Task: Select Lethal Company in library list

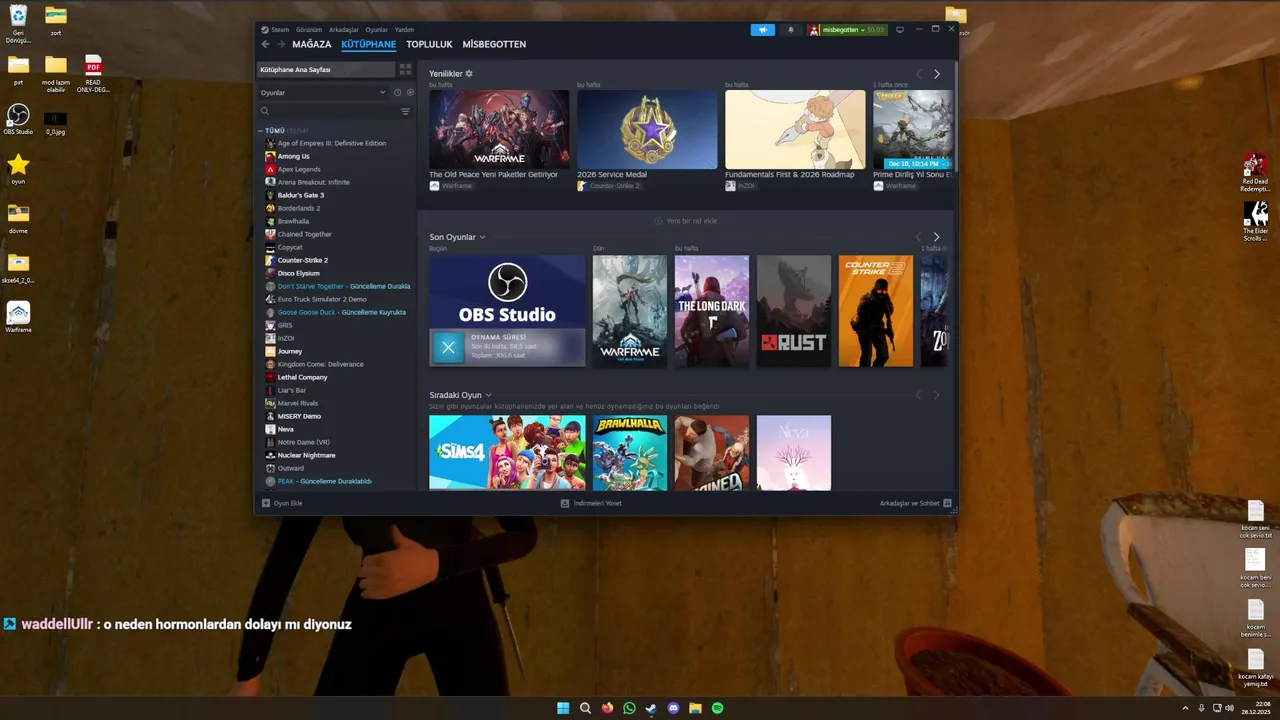Action: [303, 377]
